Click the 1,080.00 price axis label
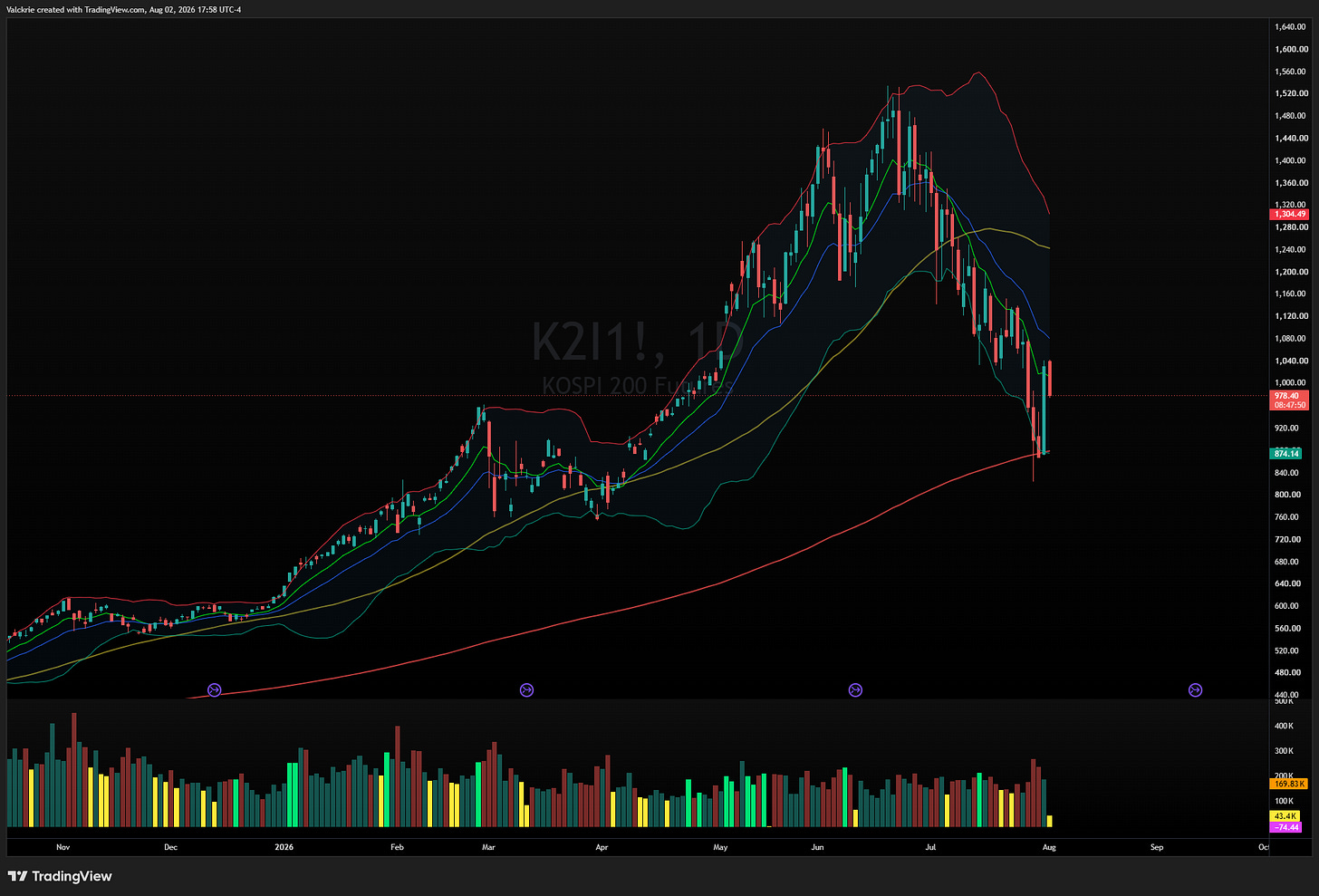The image size is (1319, 896). pos(1290,339)
